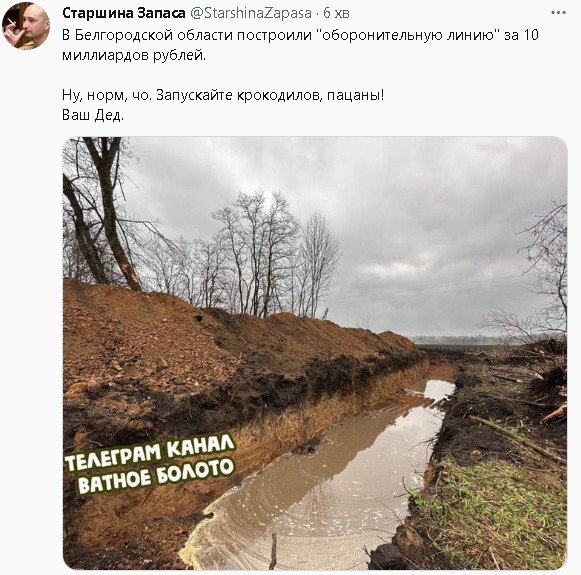Screen dimensions: 581x575
Task: Open the three-dots more options menu
Action: tap(558, 13)
